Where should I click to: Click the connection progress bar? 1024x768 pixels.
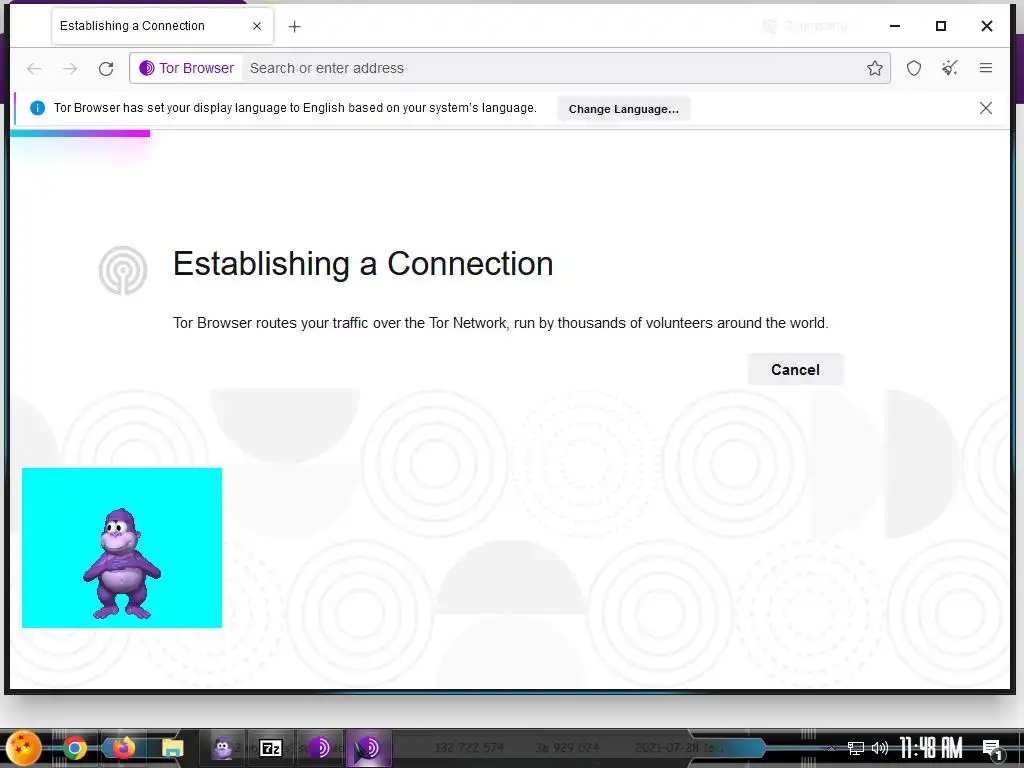(80, 133)
